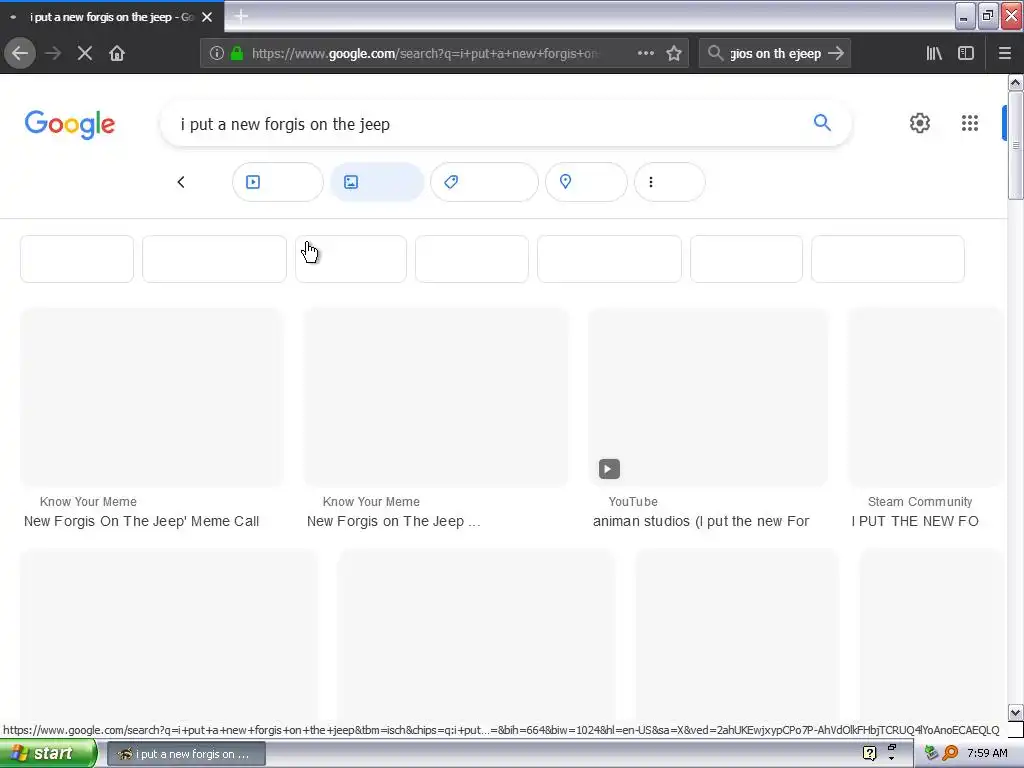Click the Firefox URL address field
The width and height of the screenshot is (1024, 768).
pos(424,54)
